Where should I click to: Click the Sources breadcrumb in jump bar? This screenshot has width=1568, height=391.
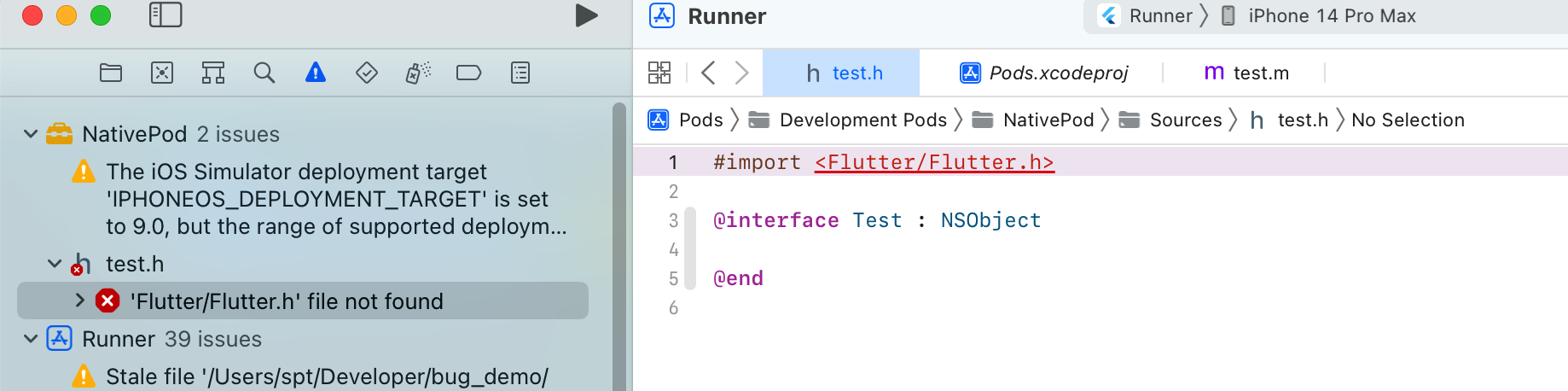tap(1185, 120)
